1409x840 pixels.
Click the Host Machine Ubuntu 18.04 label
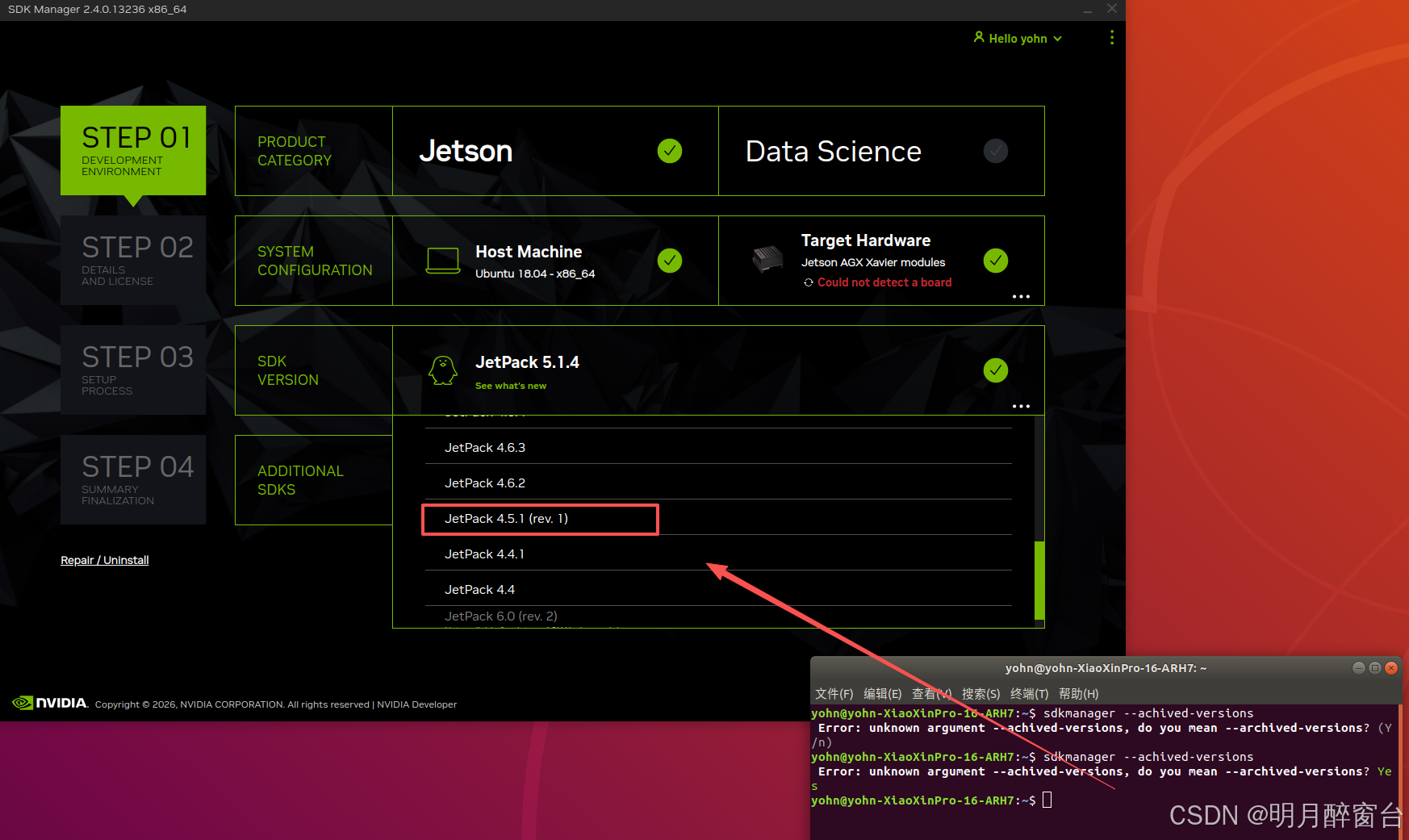tap(535, 274)
